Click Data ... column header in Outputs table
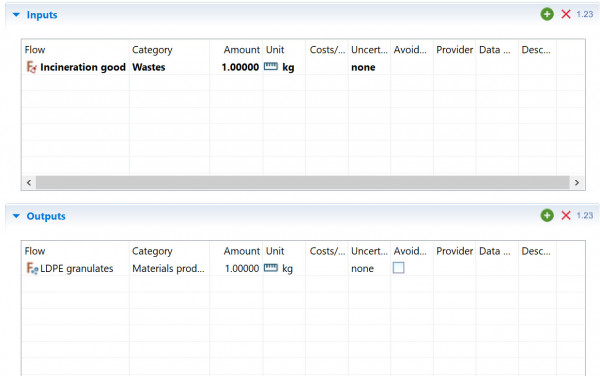Viewport: 600px width, 376px height. [495, 251]
